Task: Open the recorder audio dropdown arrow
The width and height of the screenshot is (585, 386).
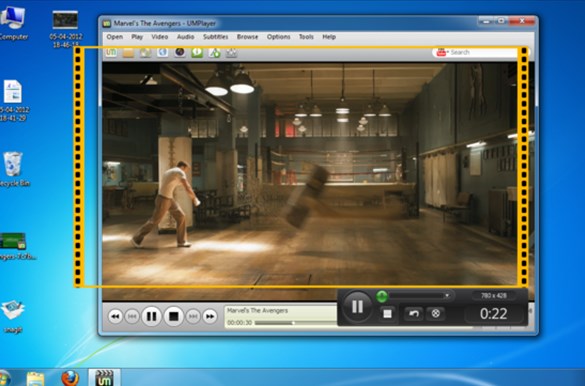Action: 447,296
